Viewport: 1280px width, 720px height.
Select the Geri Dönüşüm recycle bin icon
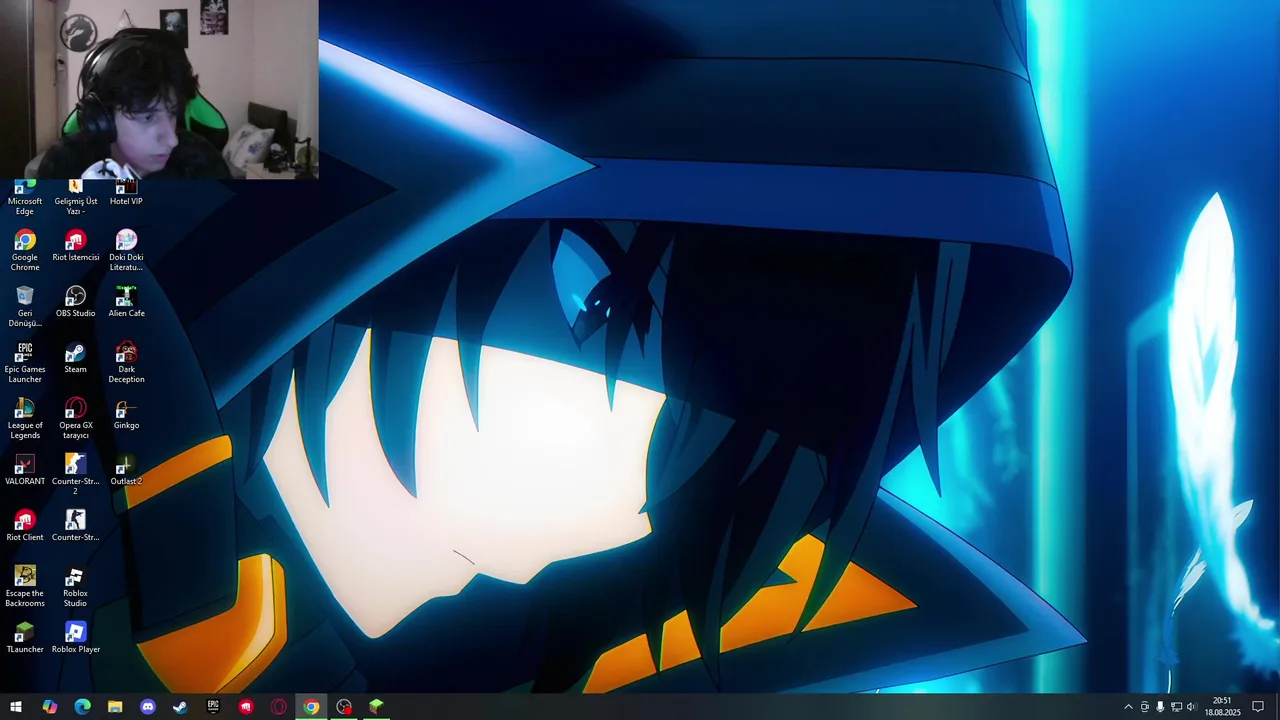[x=25, y=307]
